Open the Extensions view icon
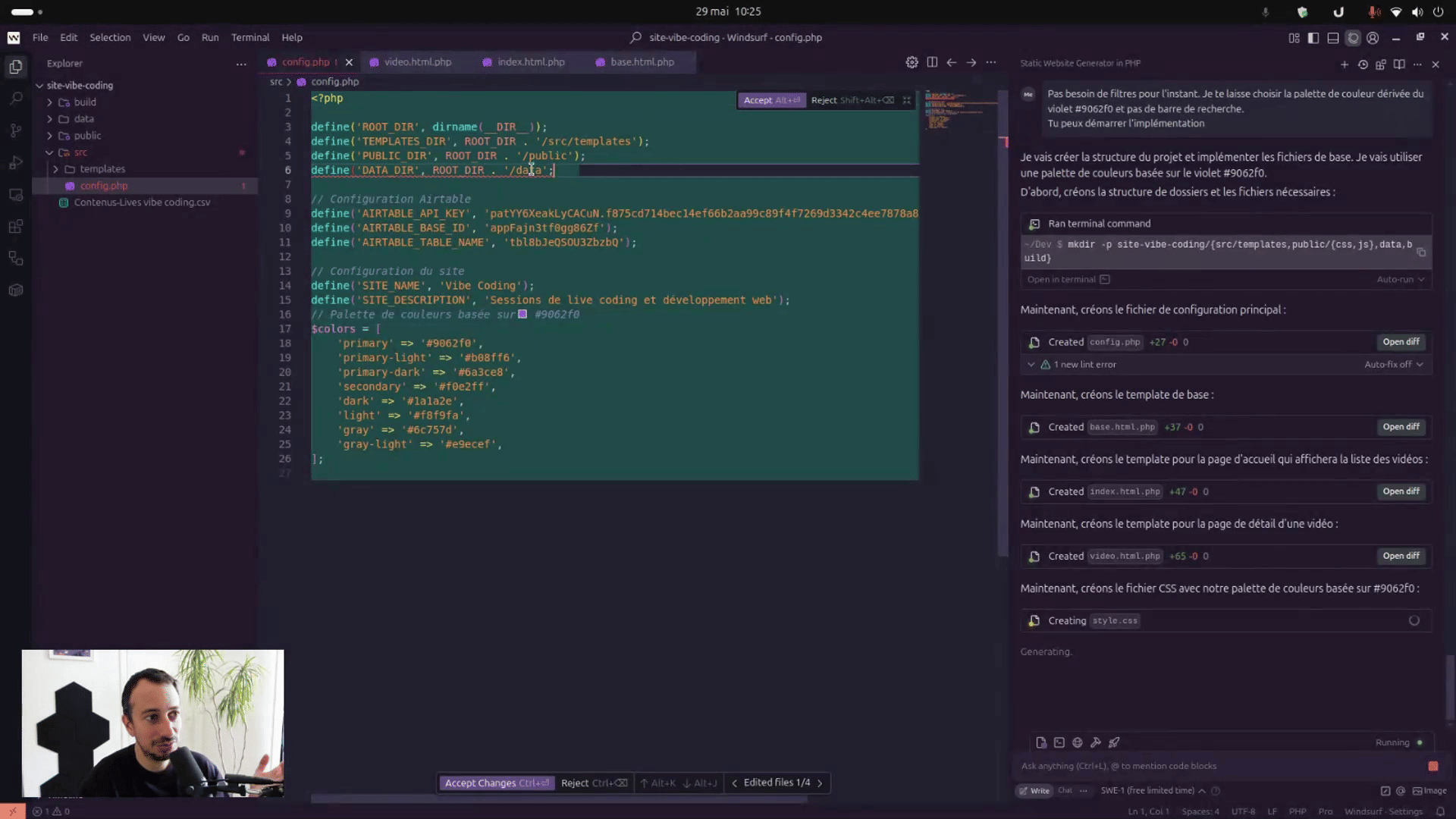1456x819 pixels. click(x=16, y=227)
